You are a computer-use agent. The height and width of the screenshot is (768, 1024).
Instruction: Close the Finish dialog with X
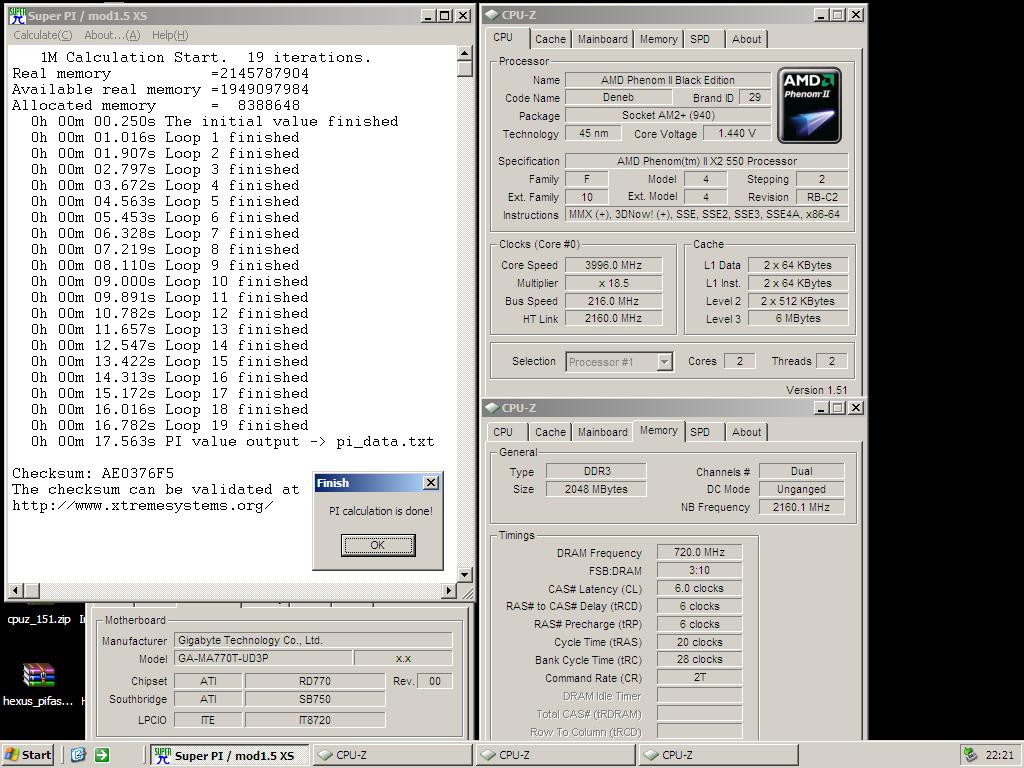(x=431, y=483)
